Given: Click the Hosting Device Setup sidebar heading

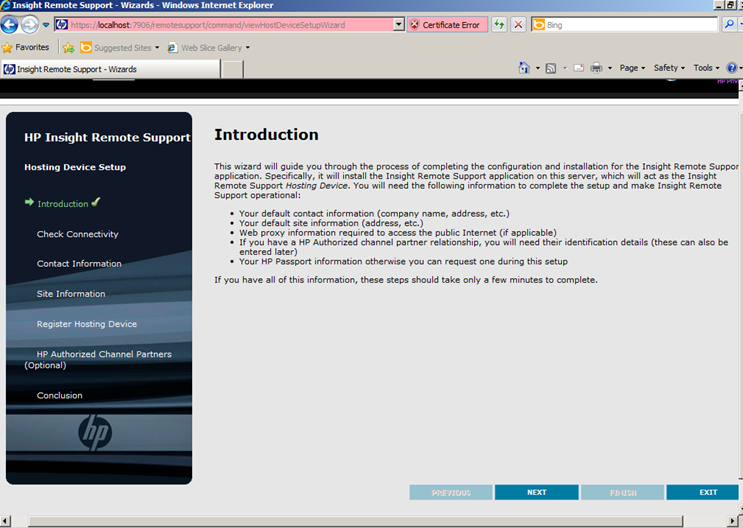Looking at the screenshot, I should (x=75, y=167).
